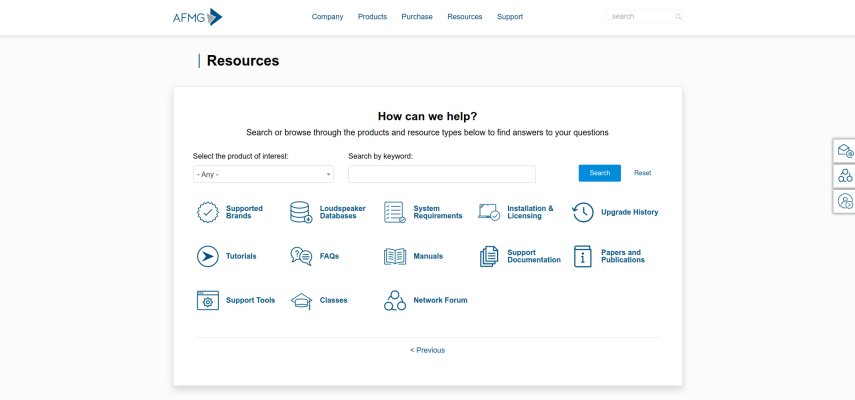Click the Installation & Licensing laptop icon
Viewport: 855px width, 400px height.
click(489, 212)
